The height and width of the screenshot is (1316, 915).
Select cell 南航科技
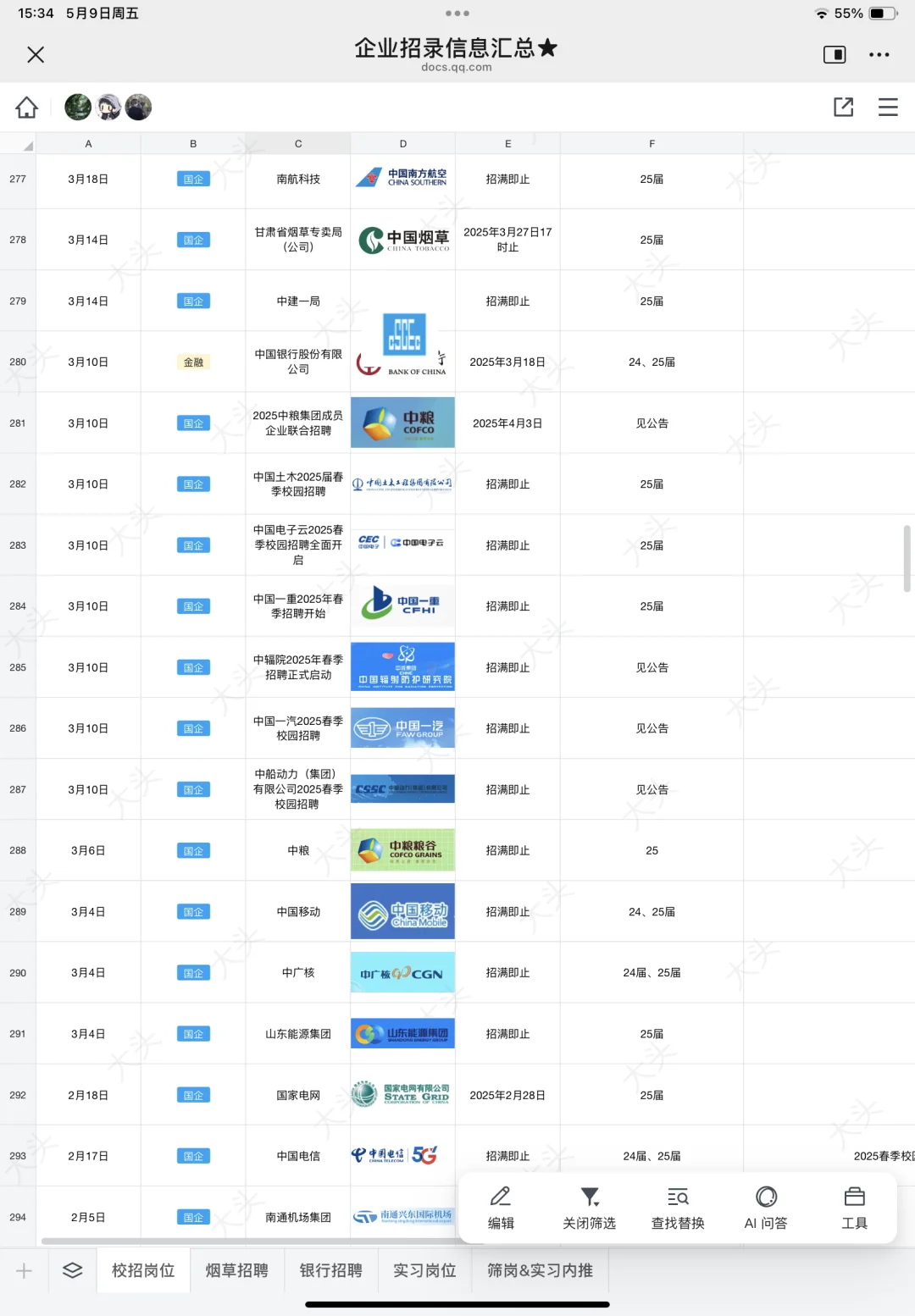coord(298,179)
